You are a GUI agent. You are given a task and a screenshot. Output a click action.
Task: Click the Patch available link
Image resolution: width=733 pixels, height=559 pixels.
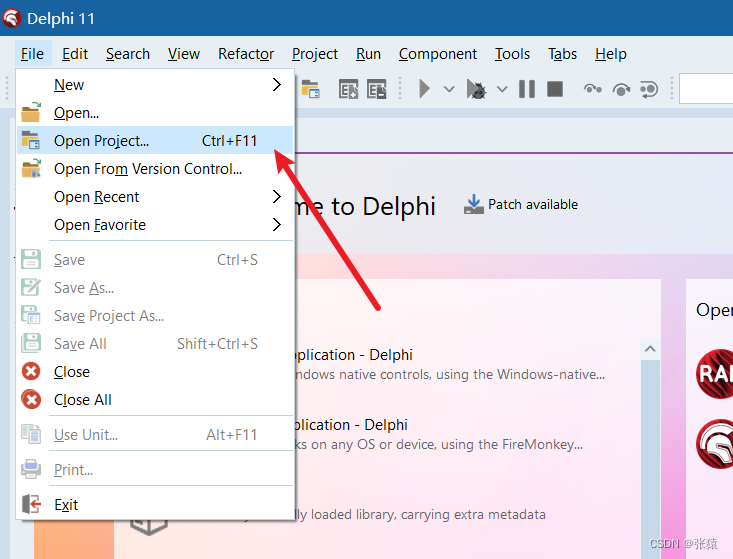533,204
